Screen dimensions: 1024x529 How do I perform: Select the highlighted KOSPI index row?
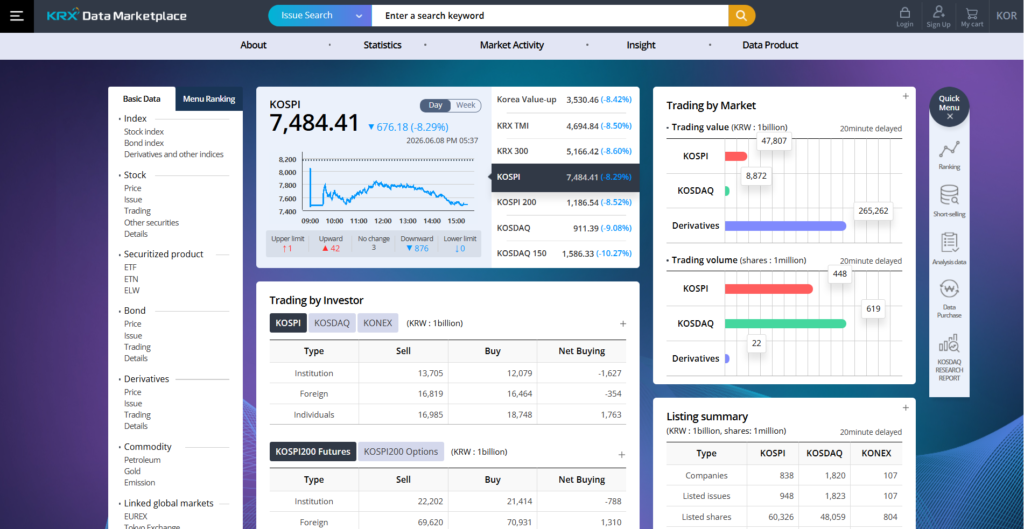coord(565,177)
